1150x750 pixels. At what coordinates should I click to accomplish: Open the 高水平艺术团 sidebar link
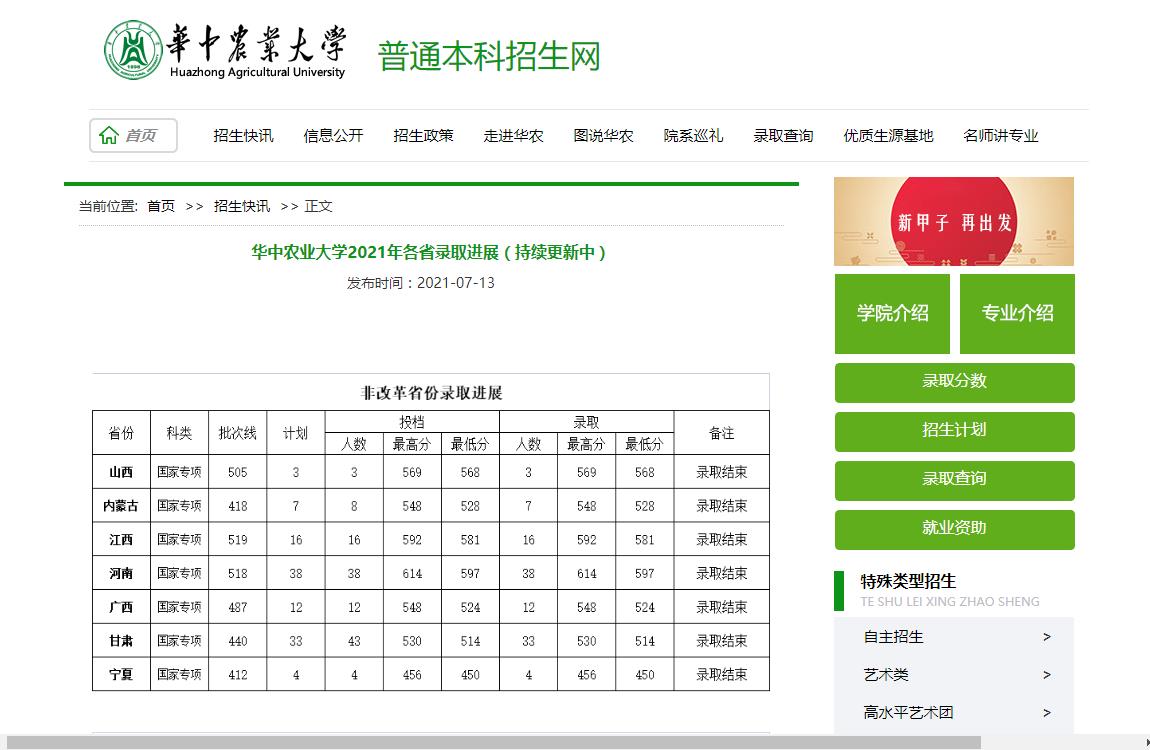click(908, 712)
